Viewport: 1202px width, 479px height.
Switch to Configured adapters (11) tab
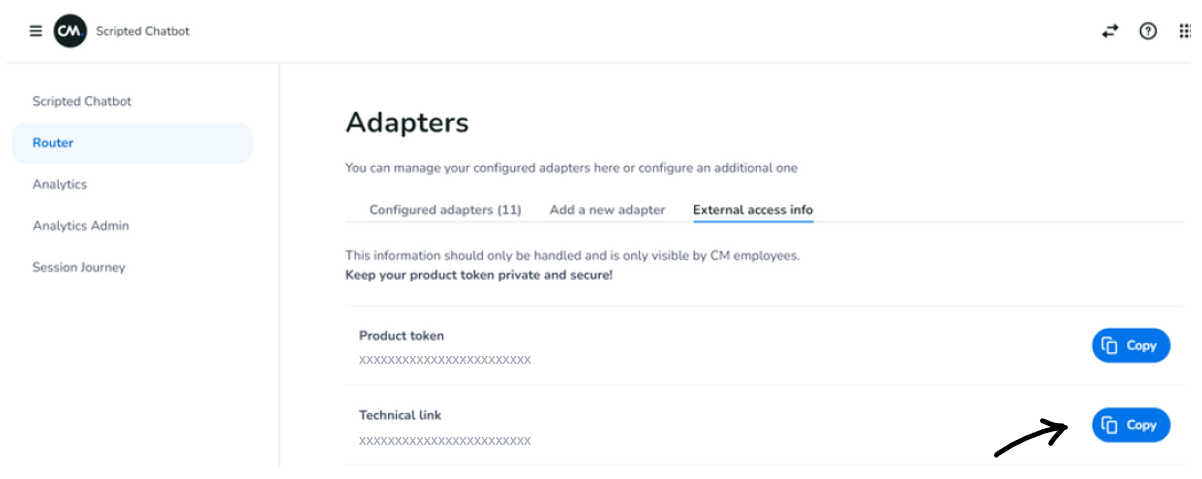(446, 210)
